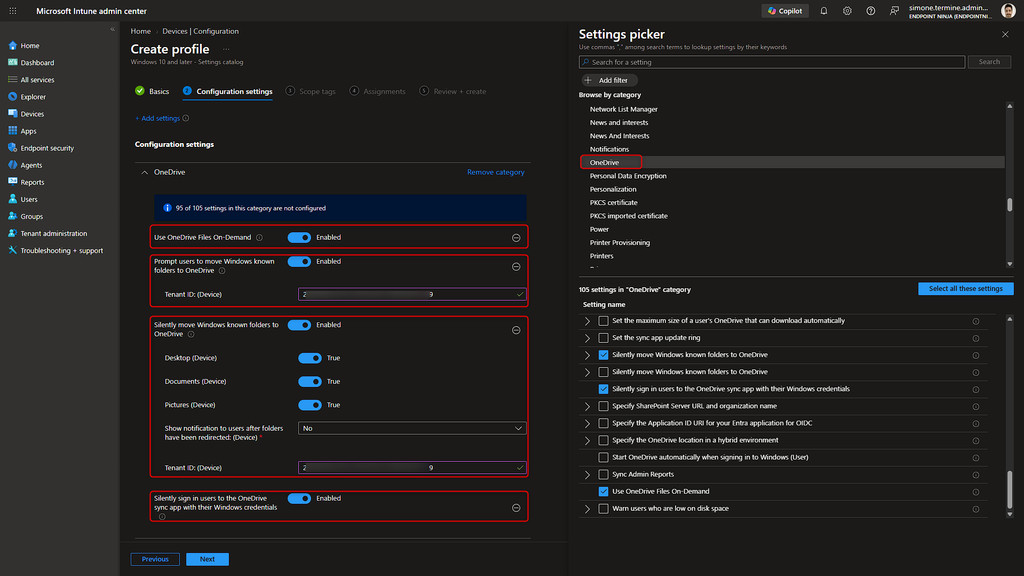Expand Specify the OneDrive location hybrid row
This screenshot has height=576, width=1024.
click(587, 440)
